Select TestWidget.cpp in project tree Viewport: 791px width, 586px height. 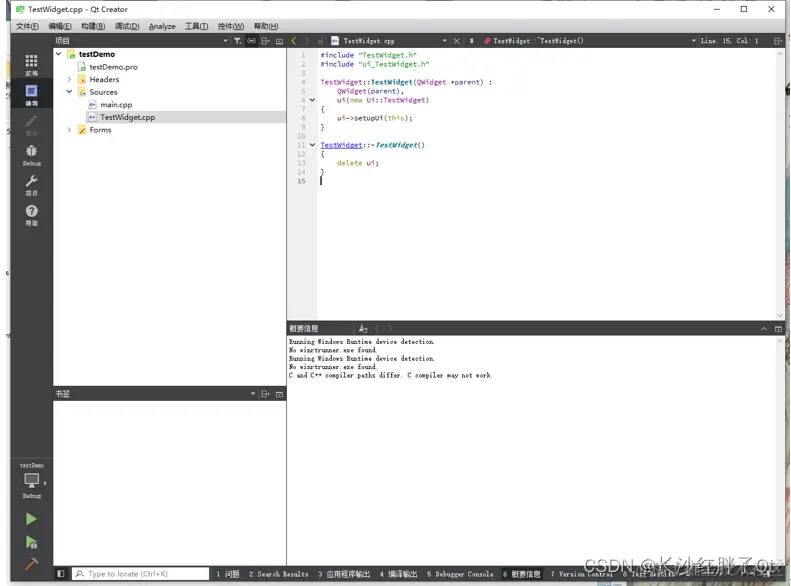[128, 117]
